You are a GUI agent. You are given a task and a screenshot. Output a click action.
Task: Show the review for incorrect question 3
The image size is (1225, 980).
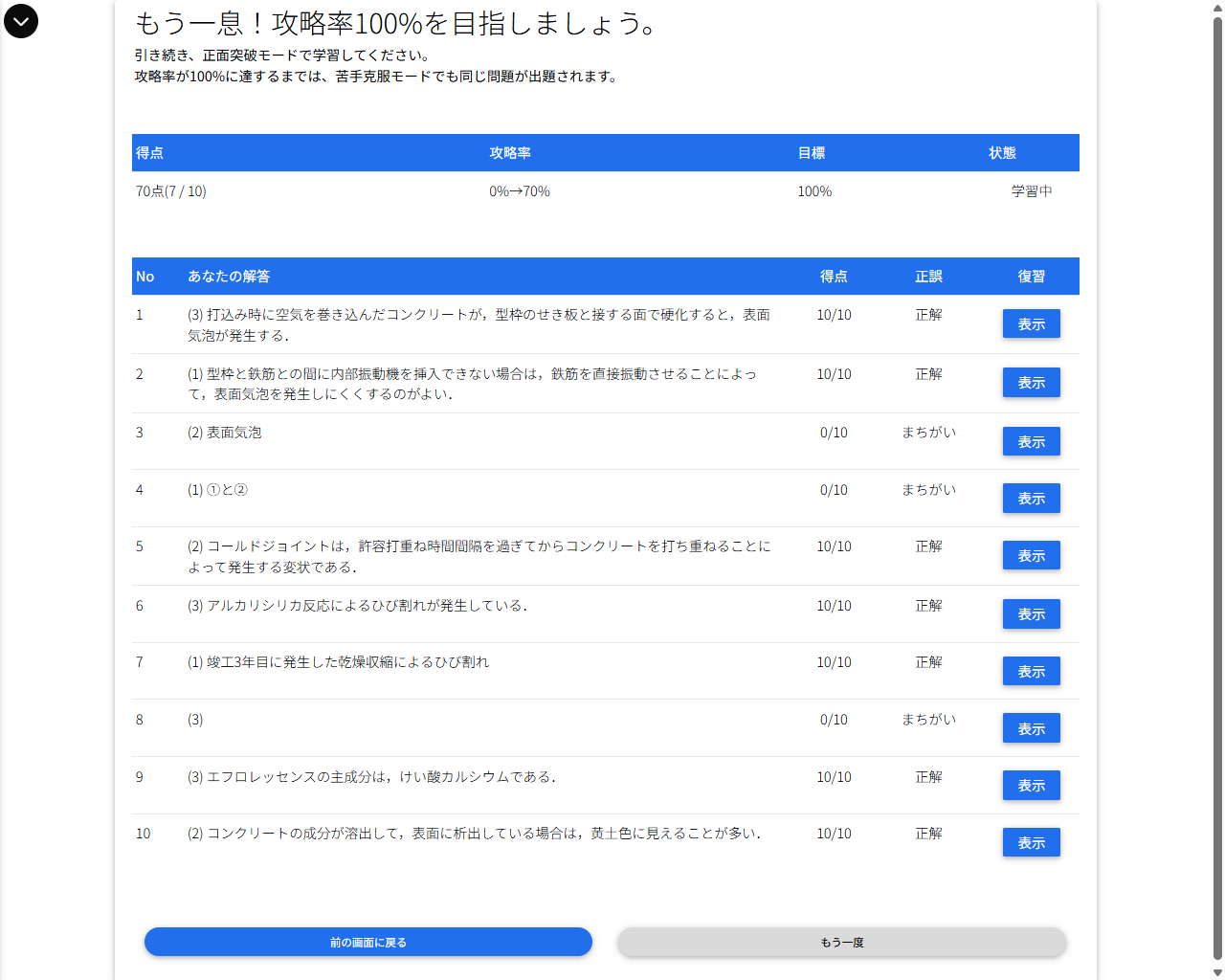pos(1031,441)
